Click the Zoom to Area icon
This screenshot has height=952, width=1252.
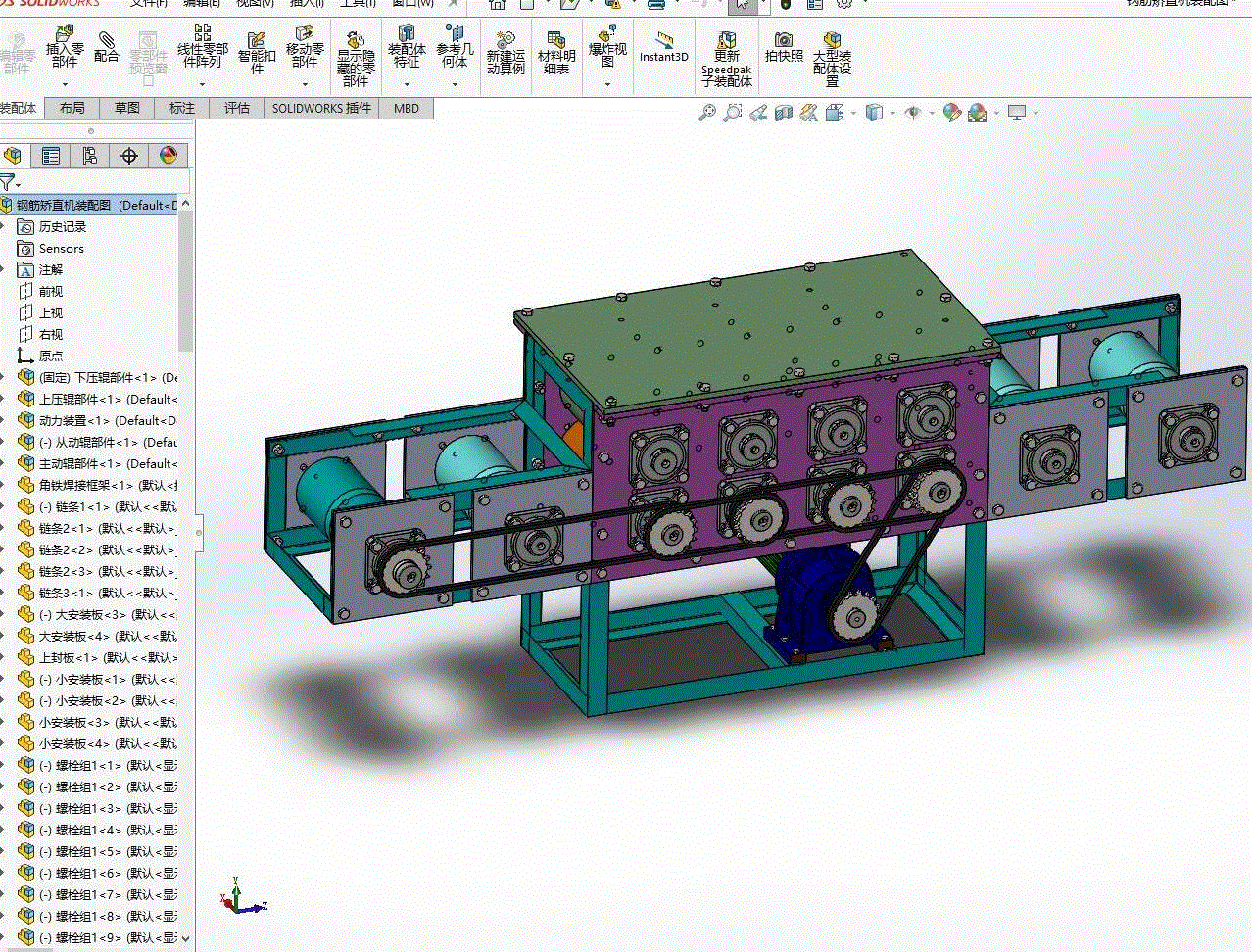(732, 113)
